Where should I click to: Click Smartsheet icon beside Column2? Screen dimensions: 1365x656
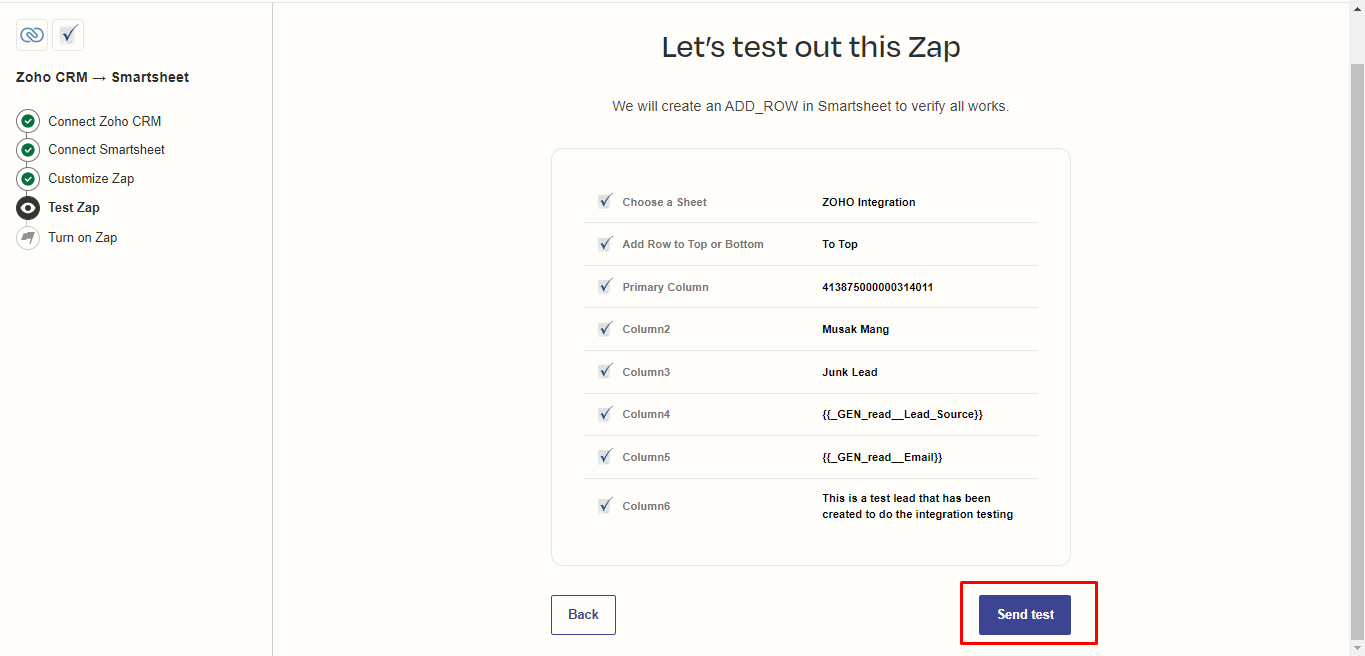(604, 329)
